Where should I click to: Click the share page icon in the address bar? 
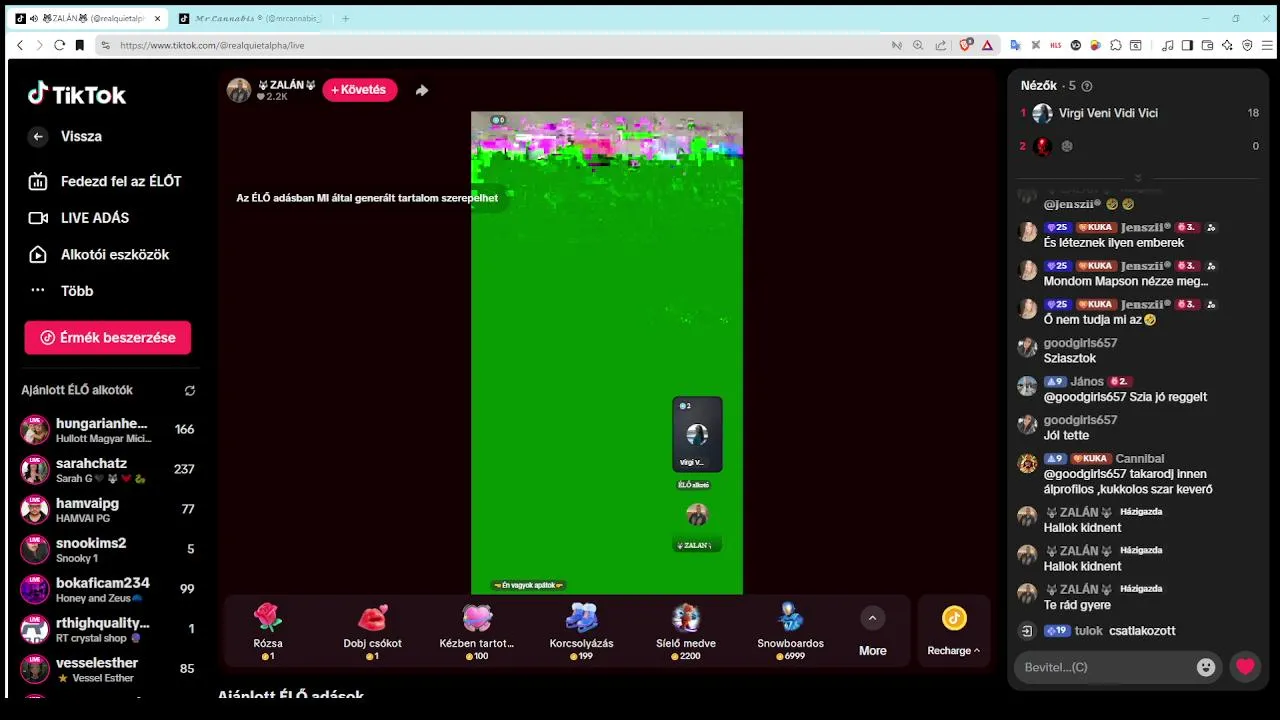(941, 45)
